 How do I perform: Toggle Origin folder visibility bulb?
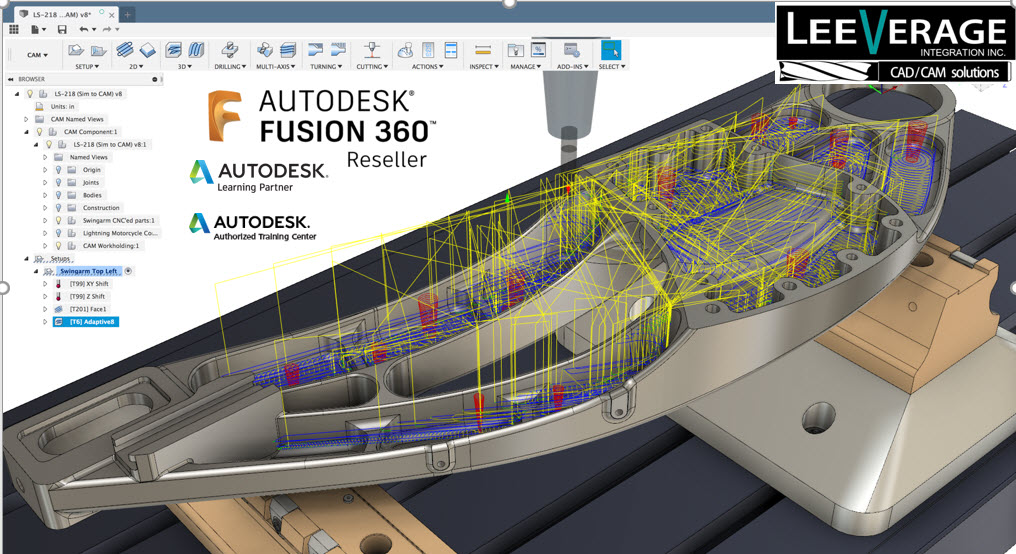pos(58,170)
